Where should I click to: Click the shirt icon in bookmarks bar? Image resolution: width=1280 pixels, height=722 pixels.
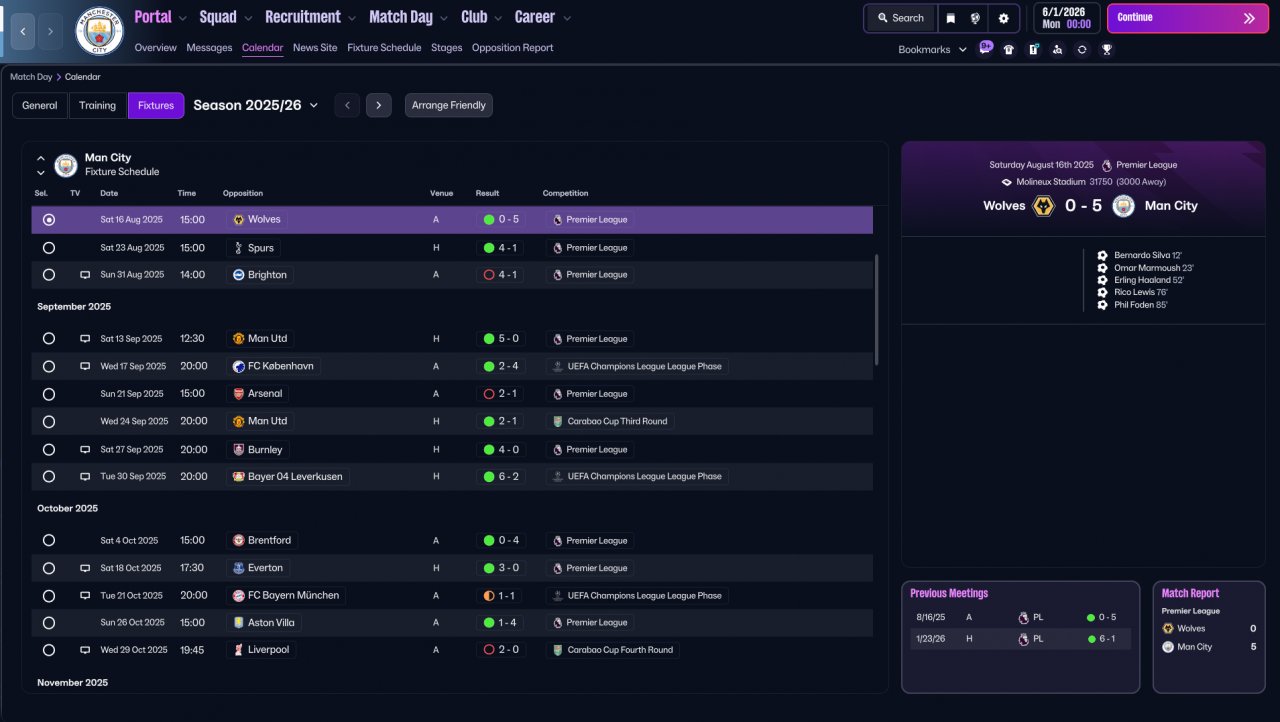1008,49
